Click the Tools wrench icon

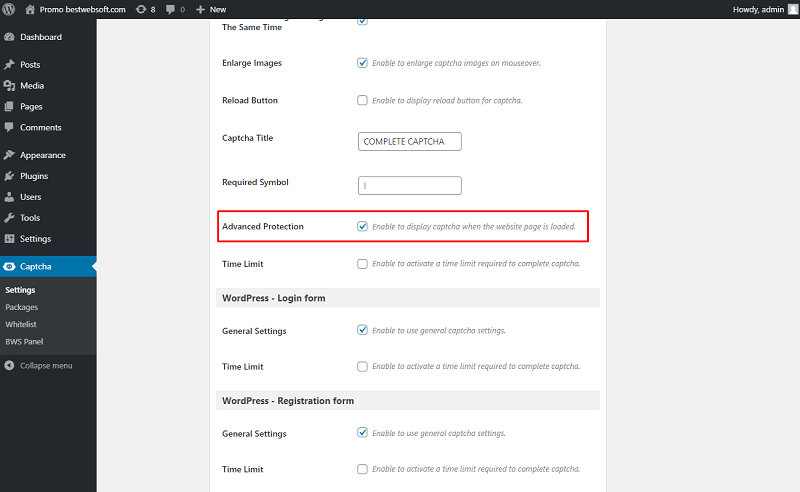click(9, 217)
